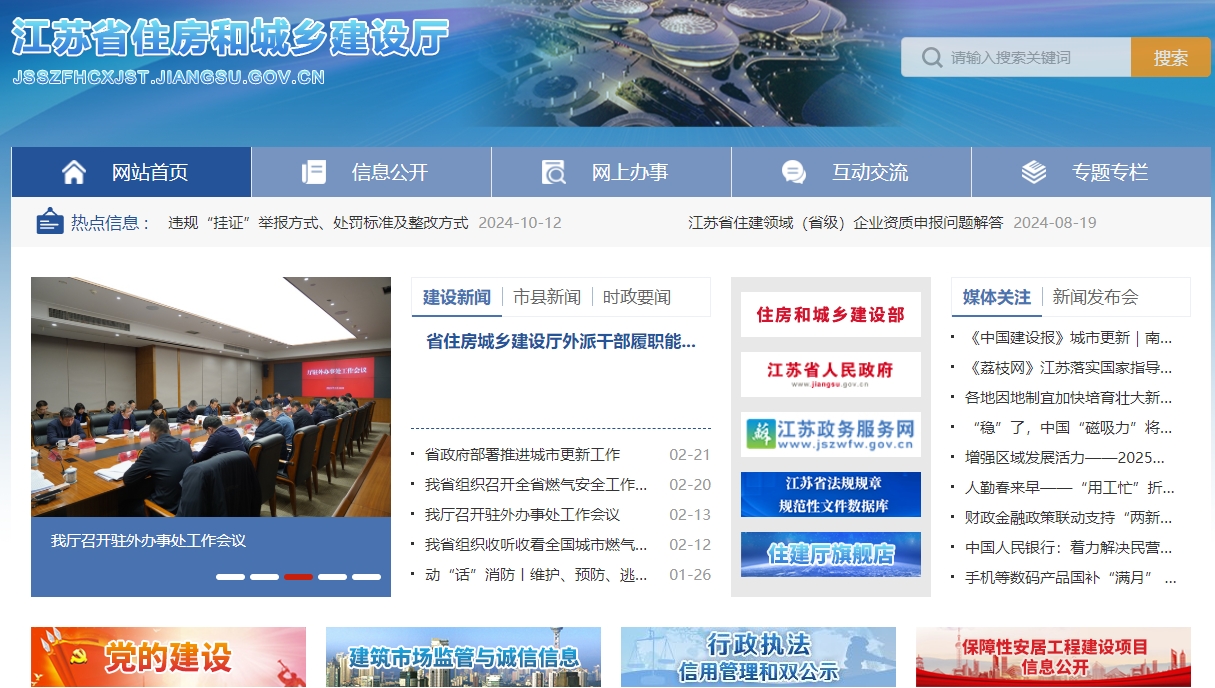The image size is (1215, 688).
Task: Open the 新闻发布会 tab
Action: click(1094, 296)
